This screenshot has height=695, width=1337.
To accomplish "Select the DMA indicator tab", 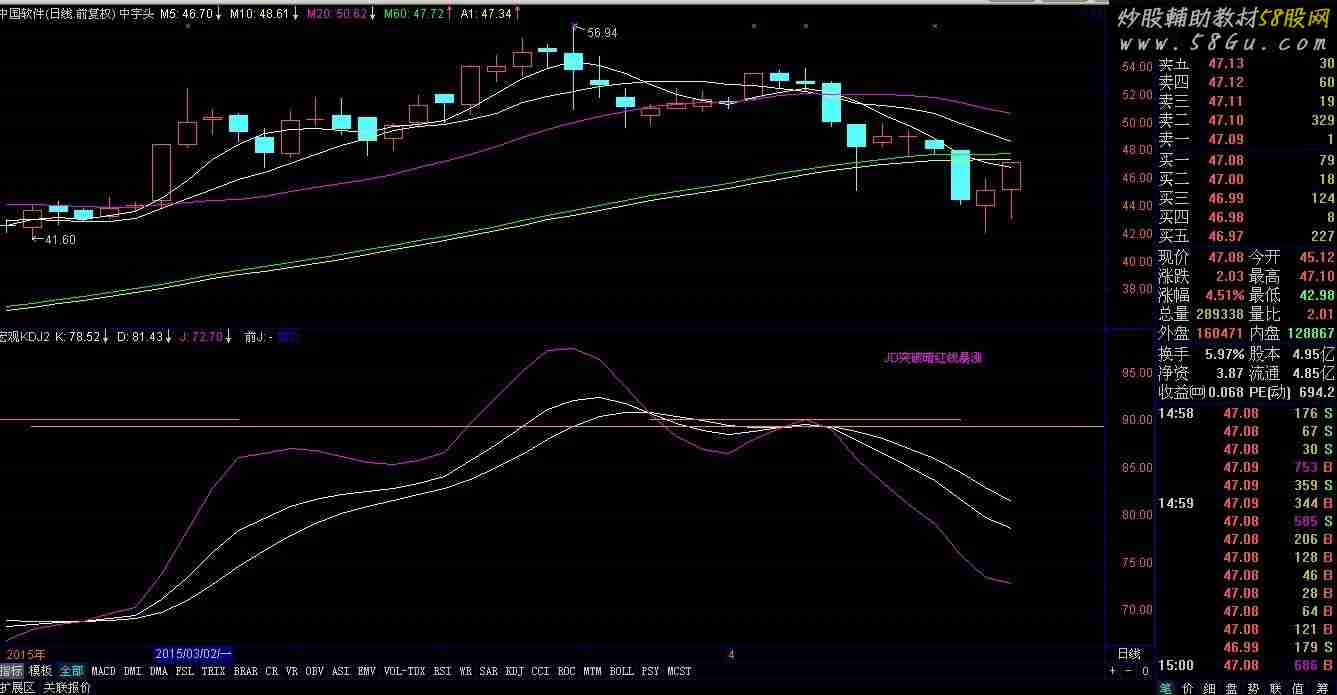I will 158,671.
